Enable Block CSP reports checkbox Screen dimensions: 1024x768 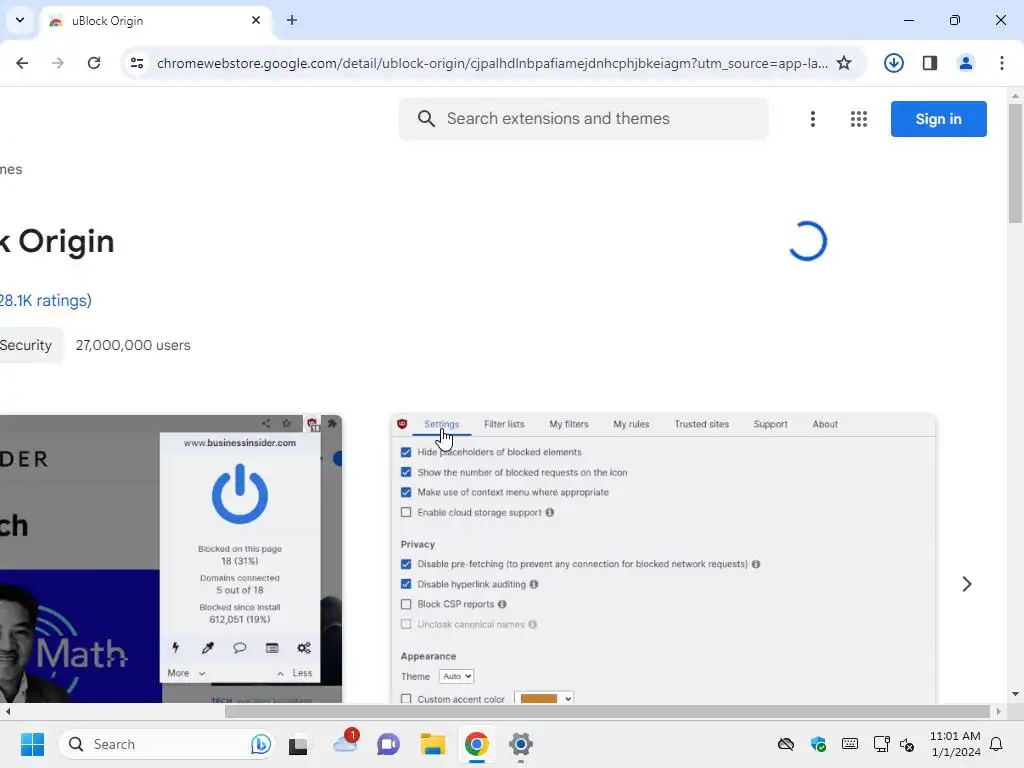(x=406, y=604)
